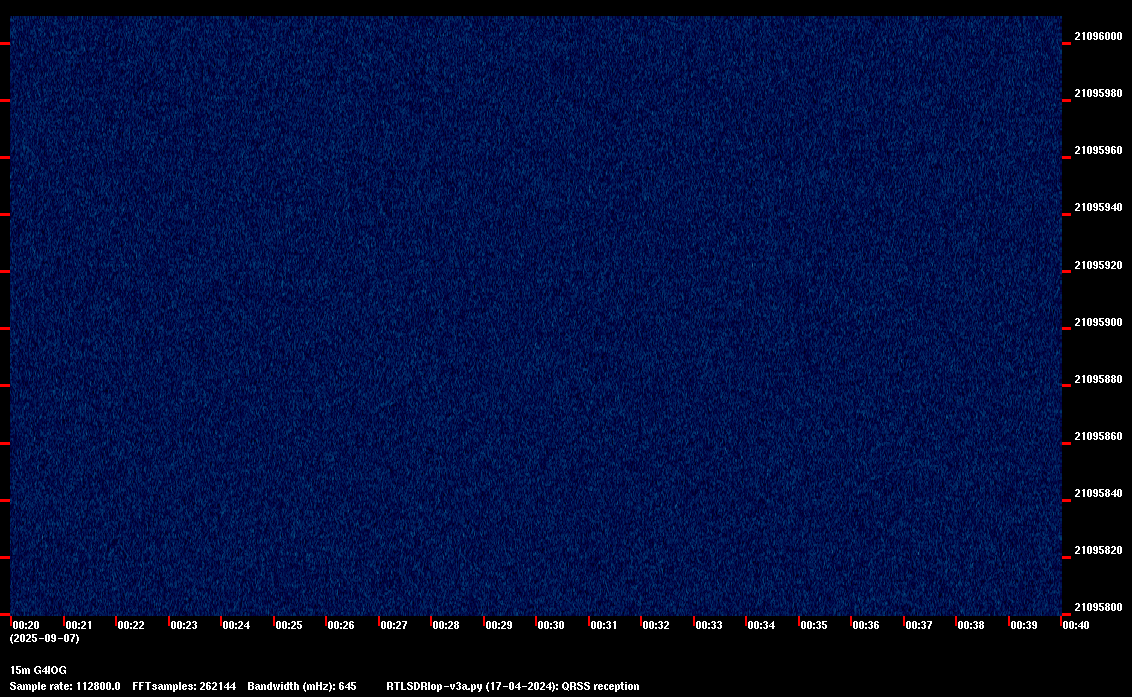Click the 00:34 time label
The image size is (1132, 697).
point(761,625)
